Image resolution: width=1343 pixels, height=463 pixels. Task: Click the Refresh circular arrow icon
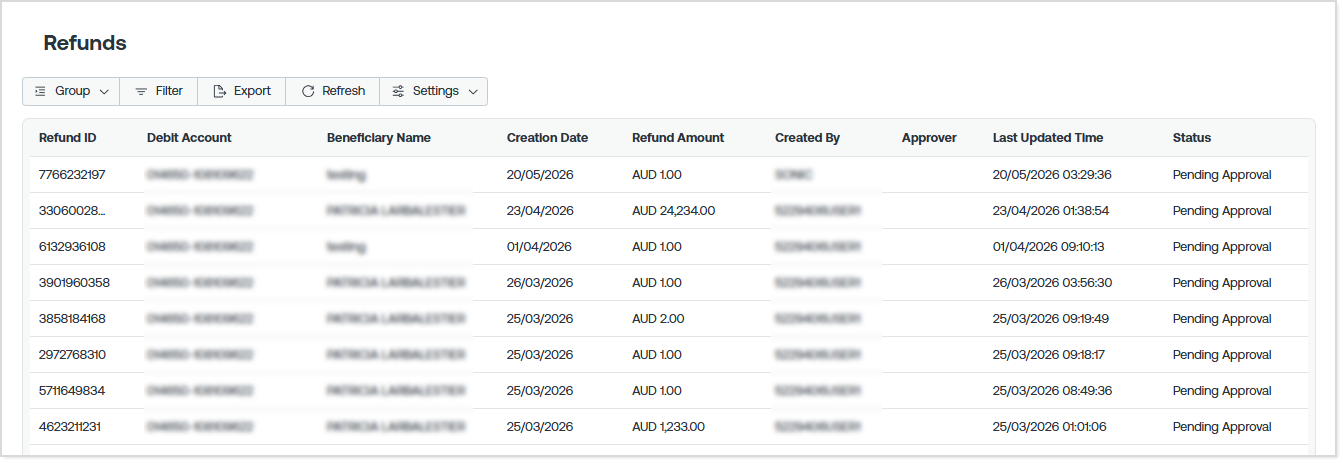click(308, 91)
